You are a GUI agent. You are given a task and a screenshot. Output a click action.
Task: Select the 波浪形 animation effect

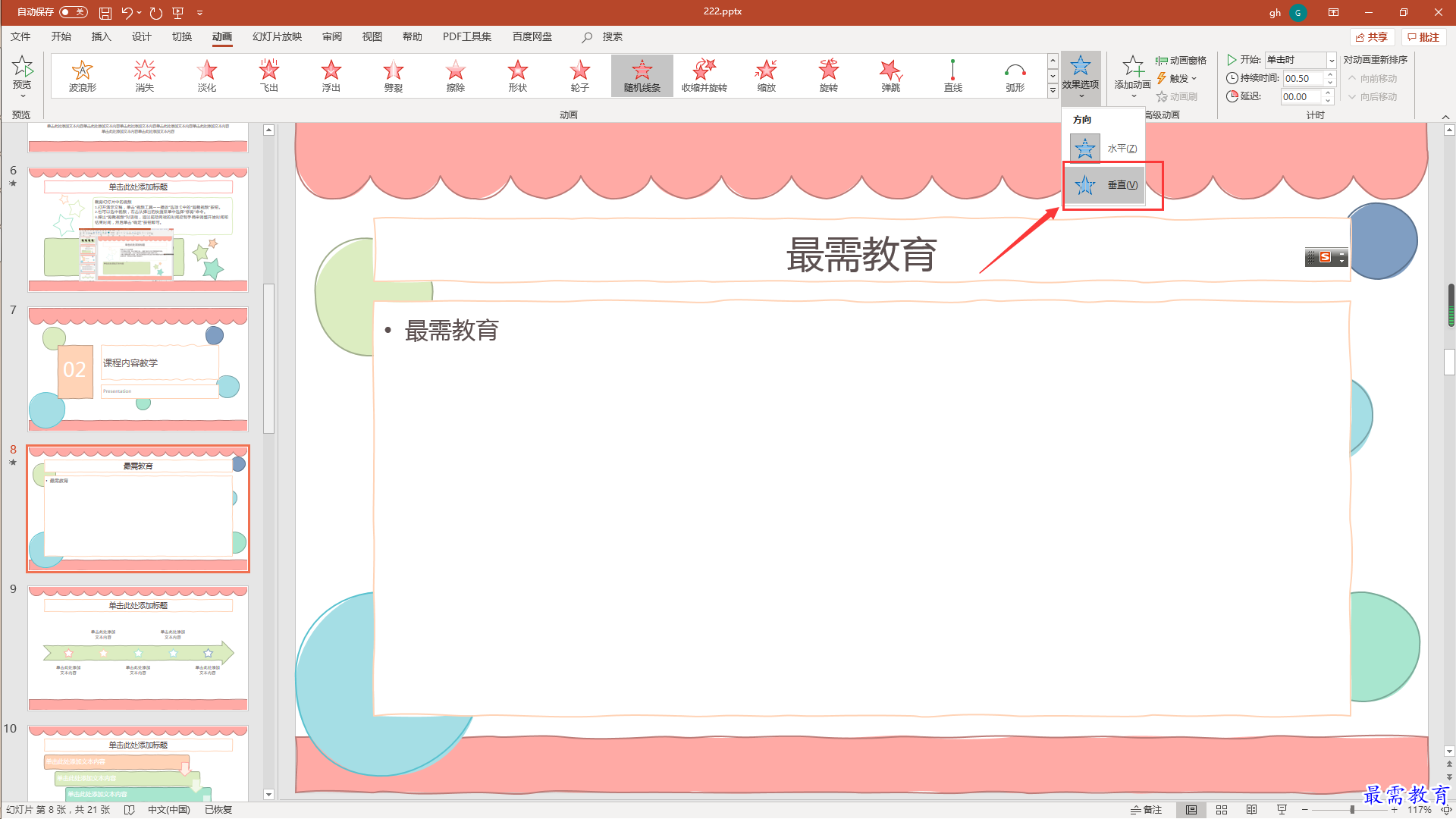83,76
